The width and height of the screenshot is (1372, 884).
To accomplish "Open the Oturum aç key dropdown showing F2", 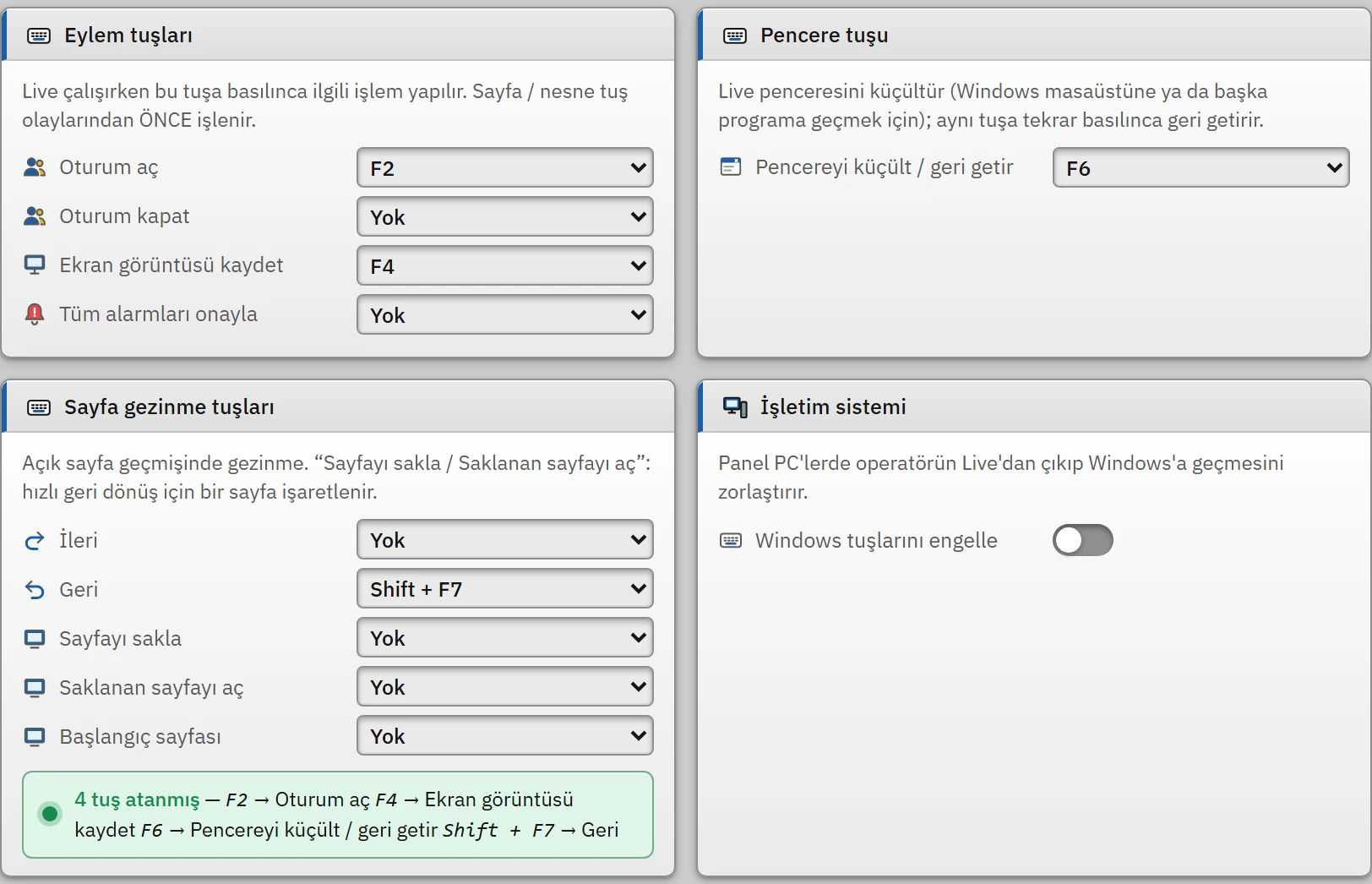I will click(x=505, y=167).
